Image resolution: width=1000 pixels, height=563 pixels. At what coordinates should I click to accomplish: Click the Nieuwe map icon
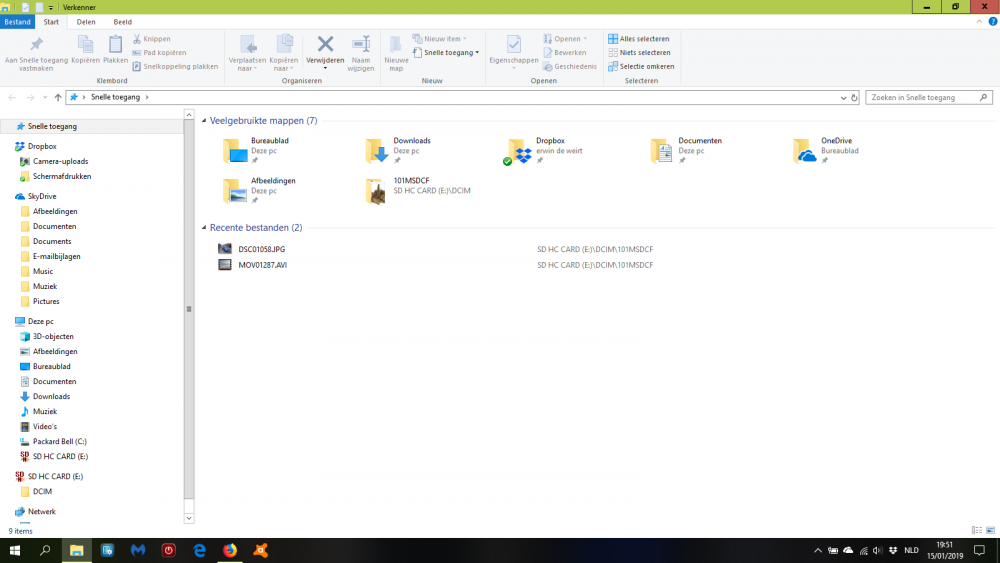point(396,45)
